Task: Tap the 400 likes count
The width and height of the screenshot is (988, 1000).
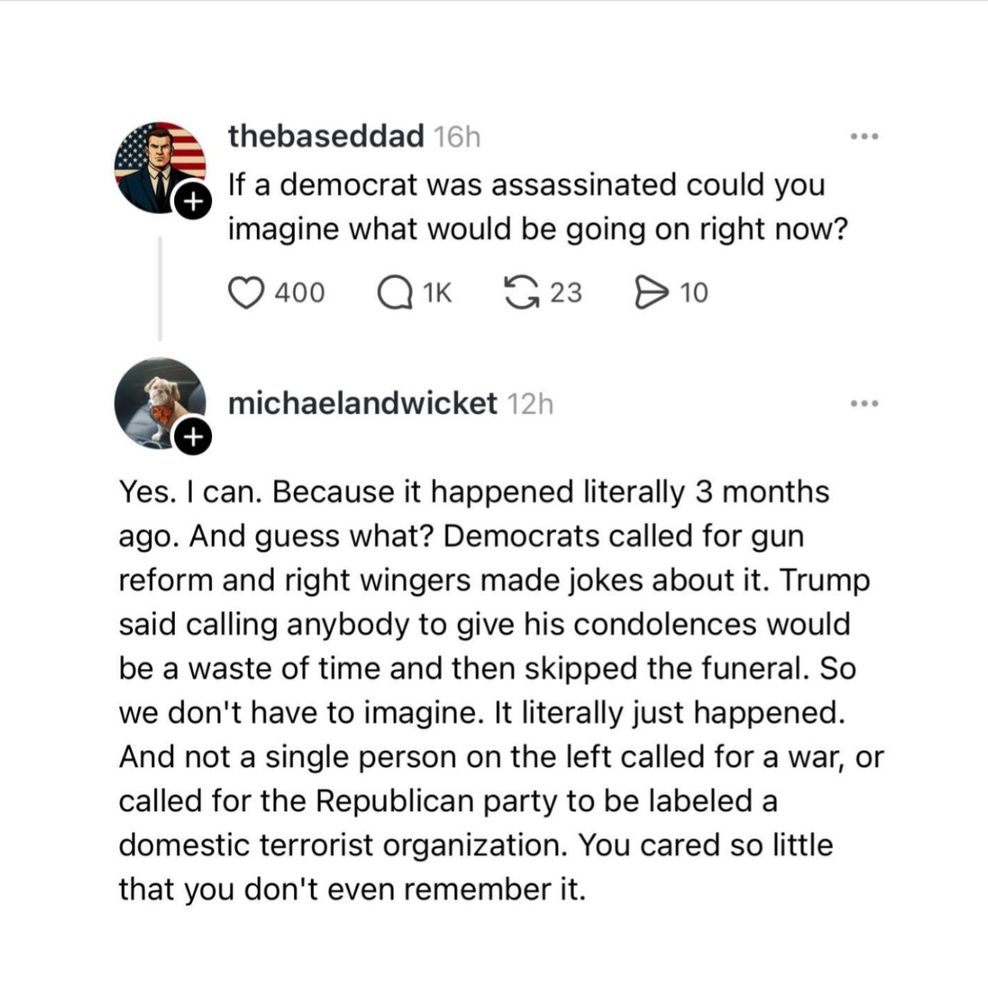Action: [x=300, y=293]
